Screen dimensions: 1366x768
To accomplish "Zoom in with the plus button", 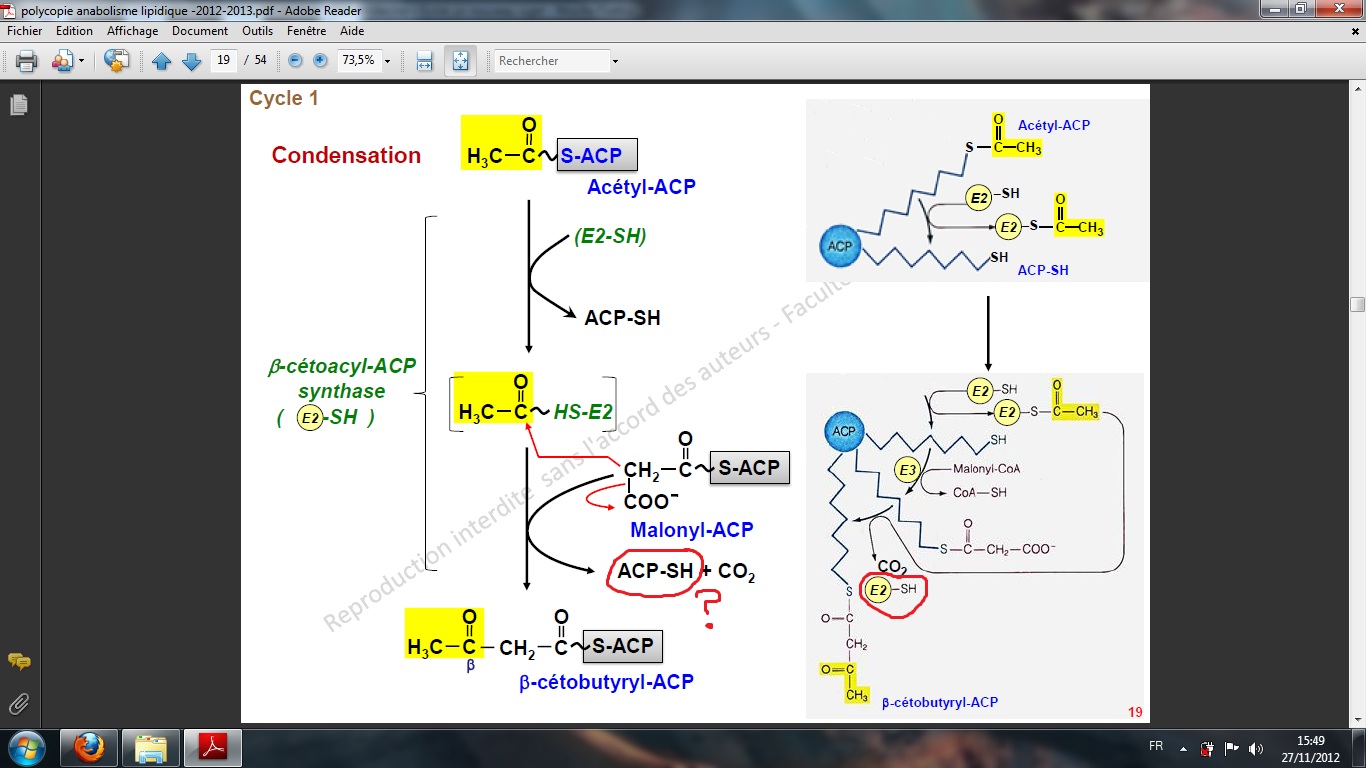I will click(320, 61).
